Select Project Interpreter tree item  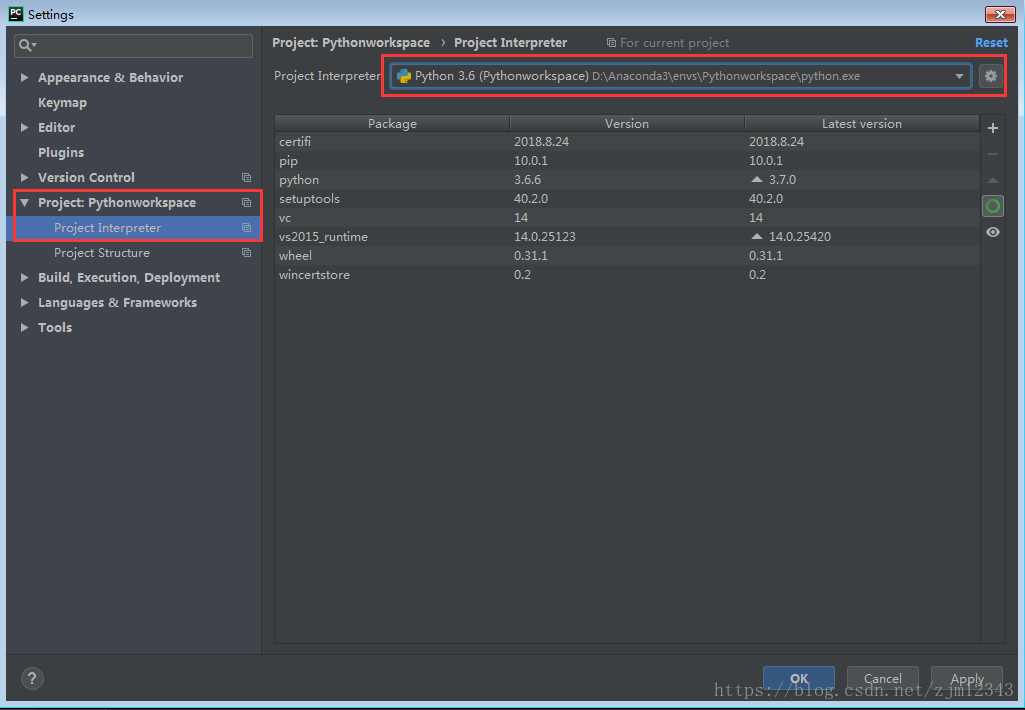tap(134, 228)
